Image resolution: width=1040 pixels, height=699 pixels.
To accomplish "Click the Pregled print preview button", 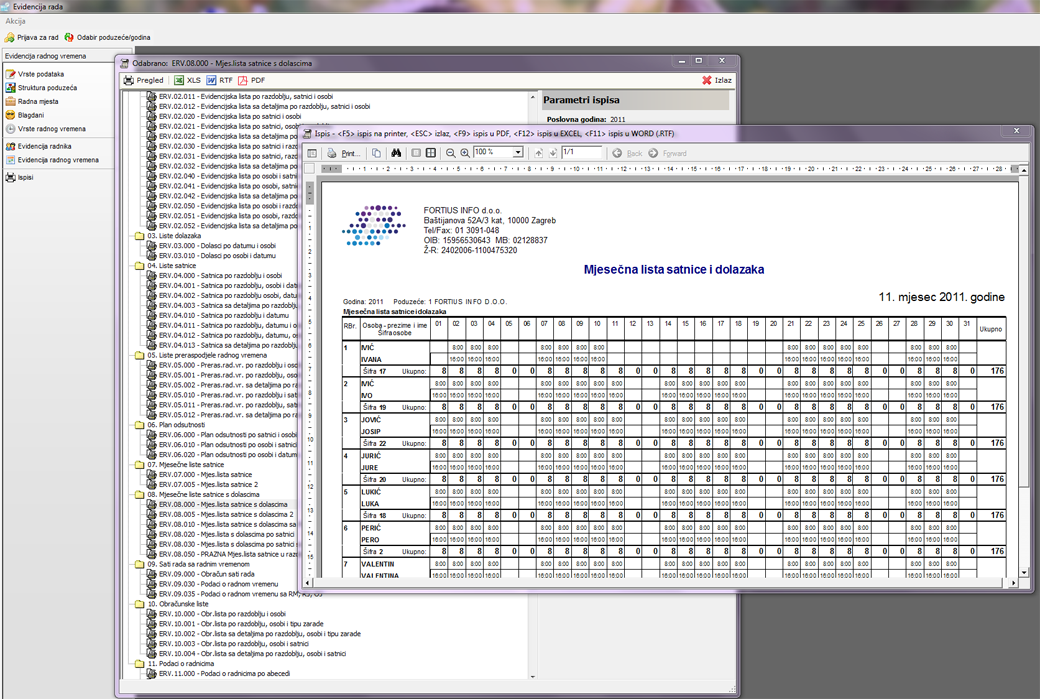I will [144, 80].
